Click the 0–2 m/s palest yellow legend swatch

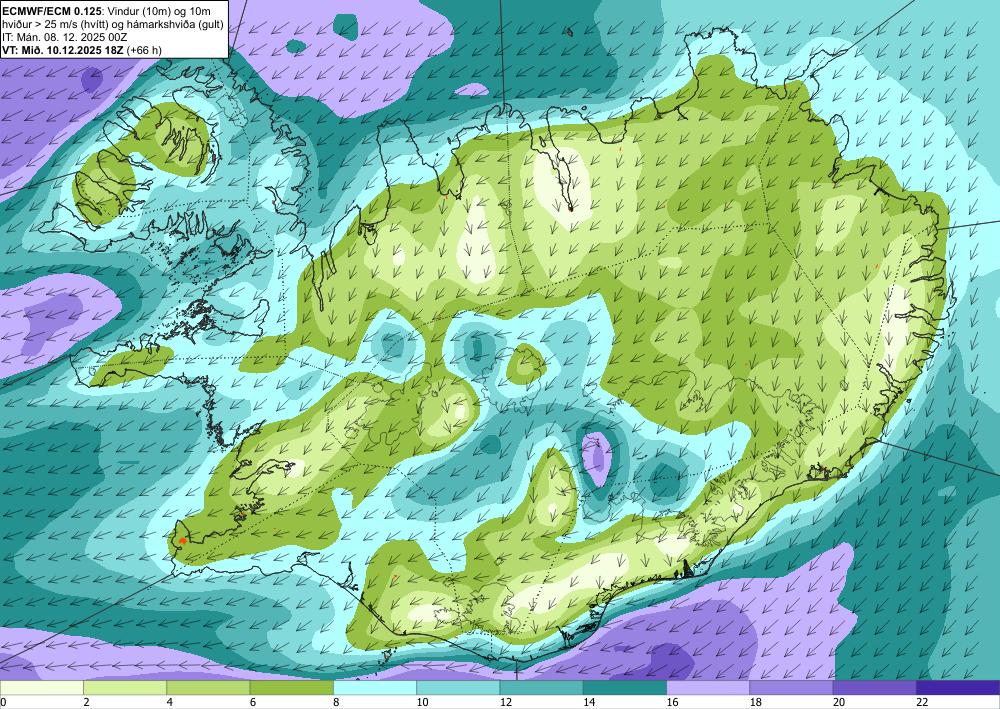(x=41, y=688)
